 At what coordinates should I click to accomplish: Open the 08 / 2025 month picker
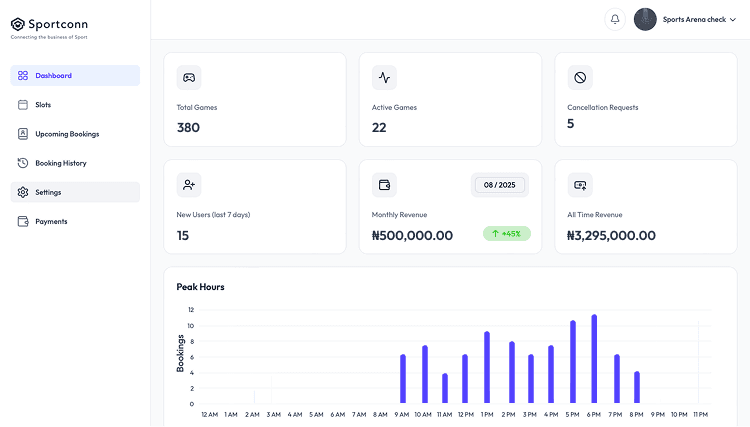pos(500,185)
